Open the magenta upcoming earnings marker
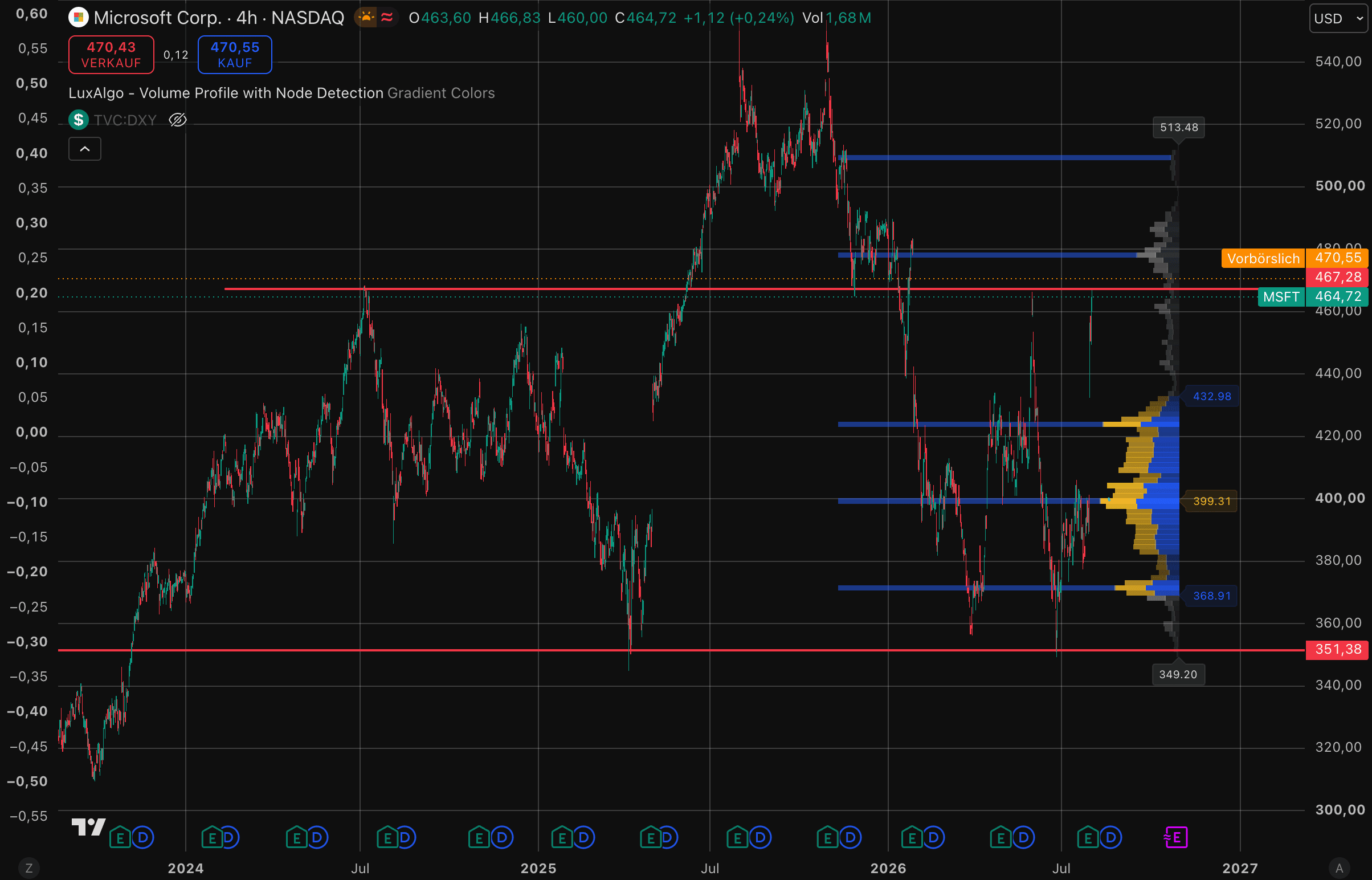This screenshot has height=880, width=1372. [x=1176, y=838]
